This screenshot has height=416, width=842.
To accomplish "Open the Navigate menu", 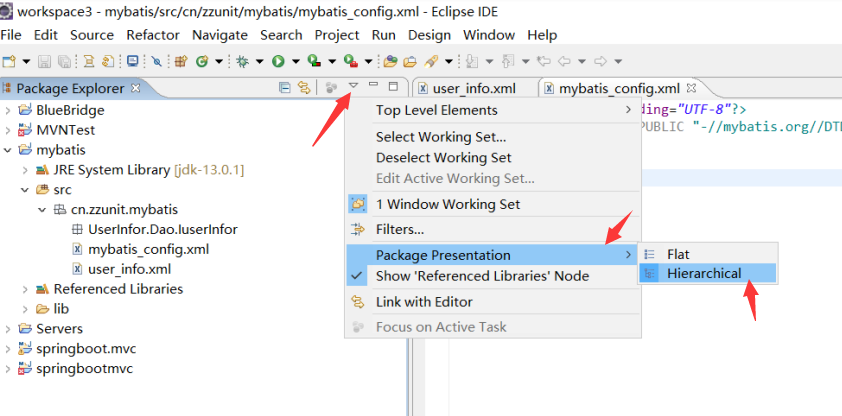I will 220,35.
